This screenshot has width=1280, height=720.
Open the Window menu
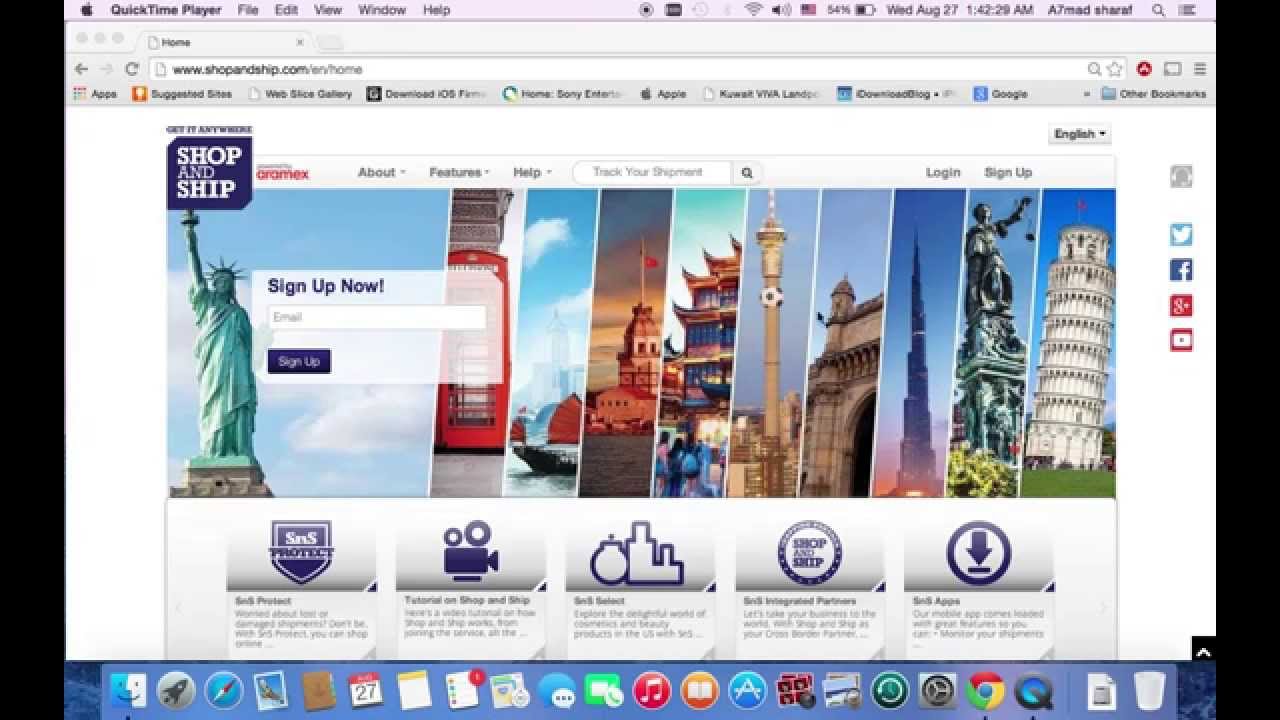(382, 10)
